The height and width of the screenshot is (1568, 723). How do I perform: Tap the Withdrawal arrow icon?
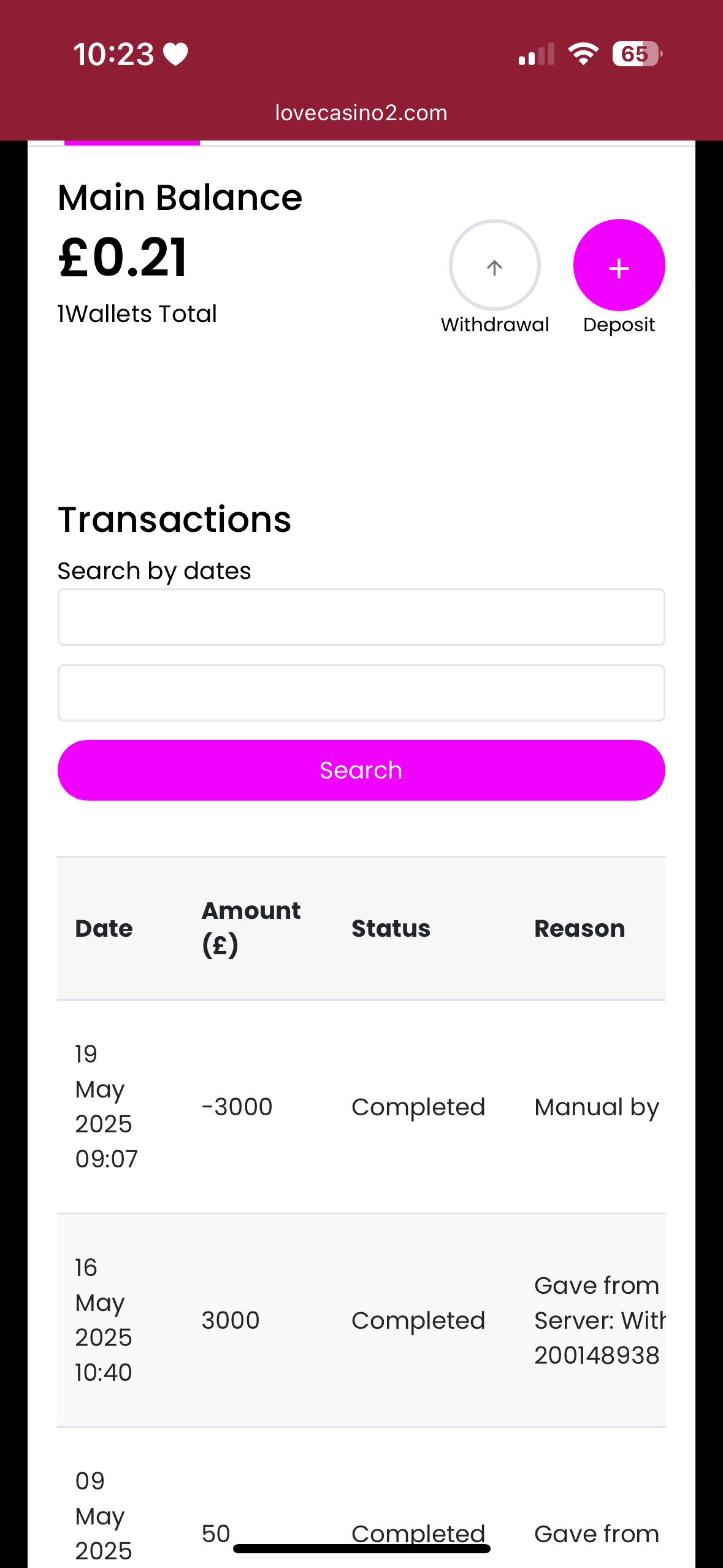tap(494, 266)
